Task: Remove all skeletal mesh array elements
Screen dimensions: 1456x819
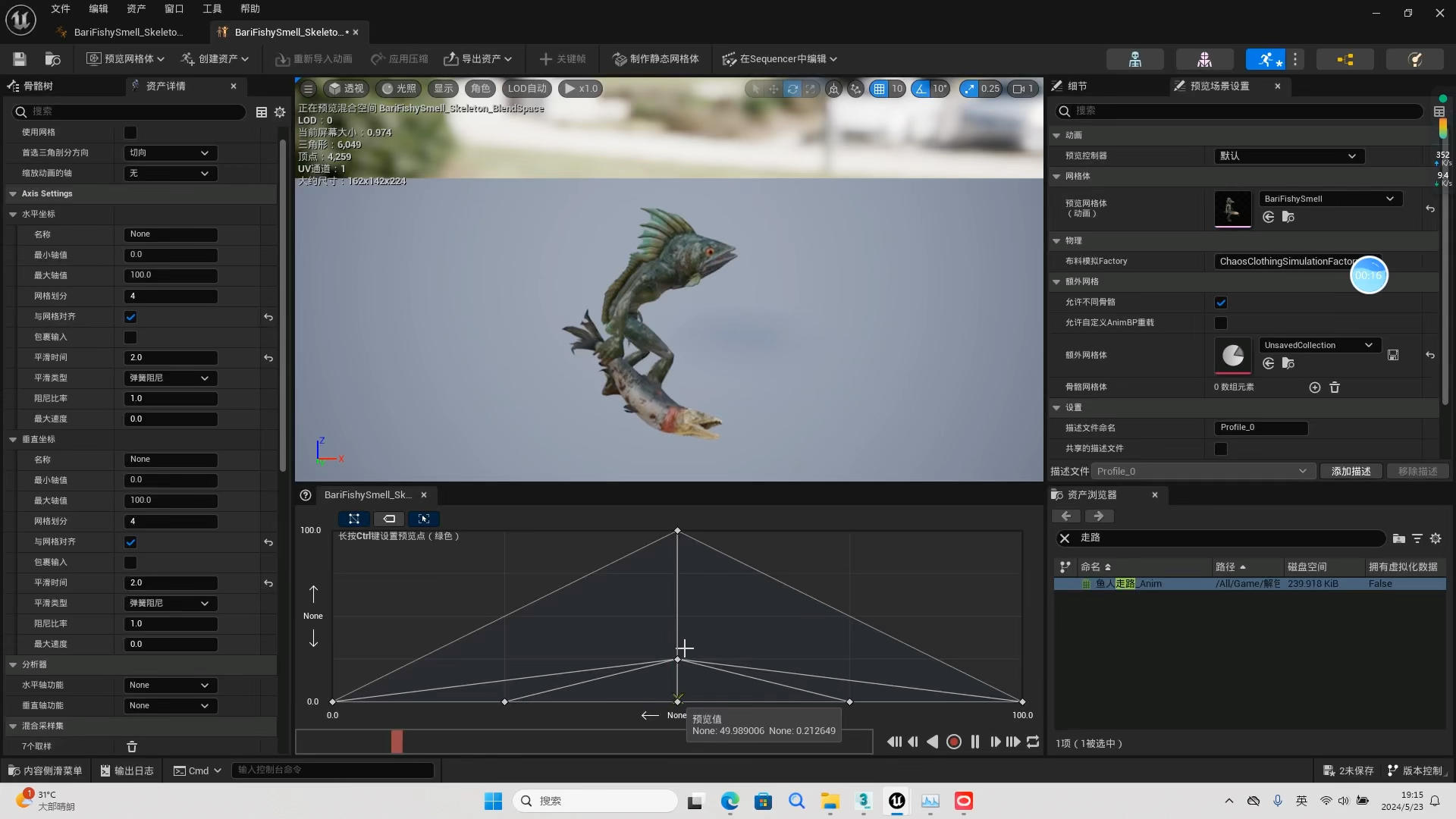Action: (1335, 388)
